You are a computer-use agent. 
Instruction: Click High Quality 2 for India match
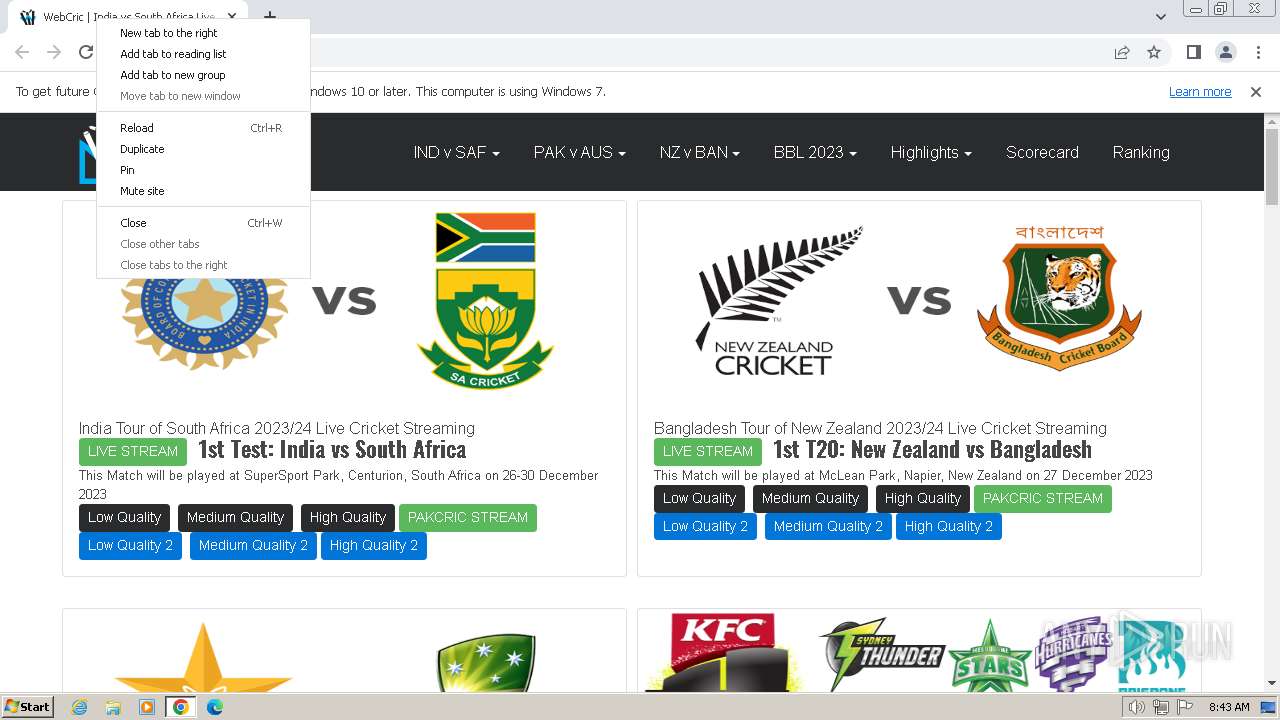pos(374,545)
